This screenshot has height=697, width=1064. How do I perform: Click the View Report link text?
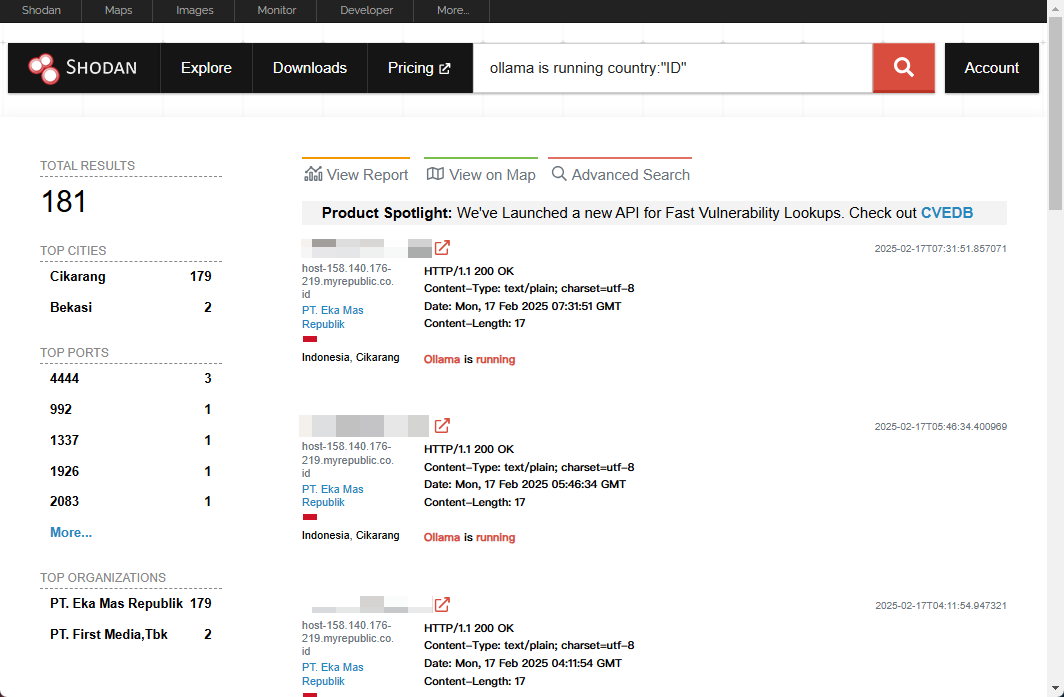coord(367,175)
